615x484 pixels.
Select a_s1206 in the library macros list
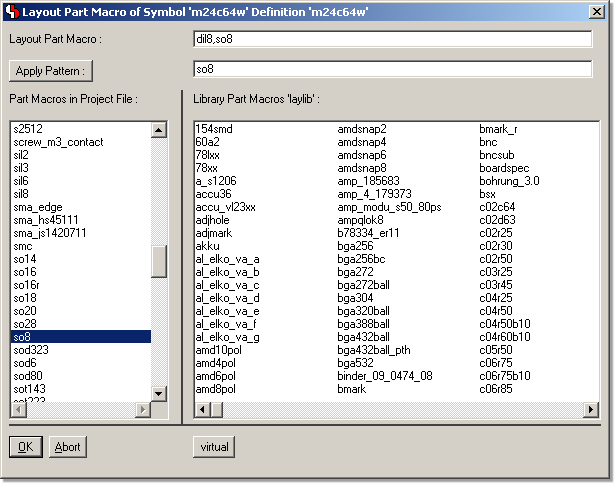(216, 181)
